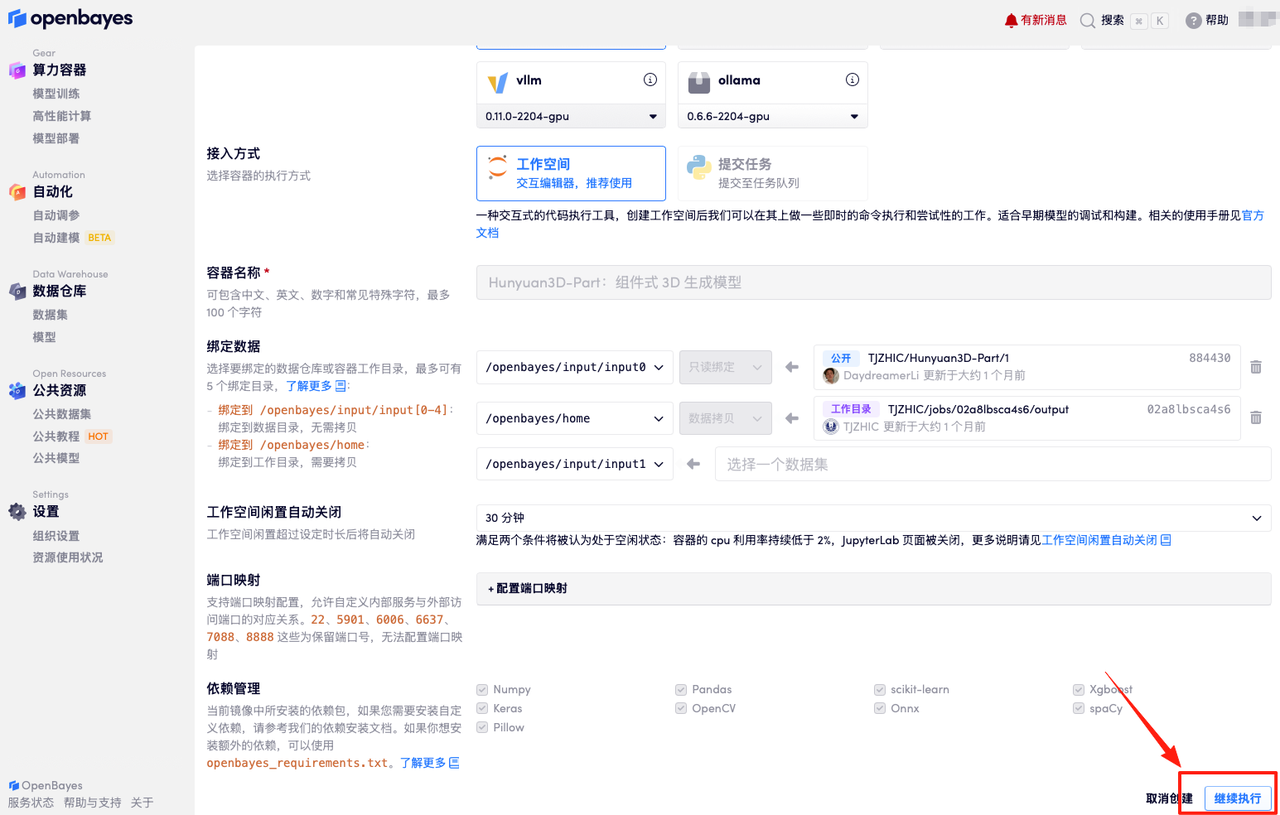Go to 模型部署 in sidebar
This screenshot has width=1280, height=815.
56,139
